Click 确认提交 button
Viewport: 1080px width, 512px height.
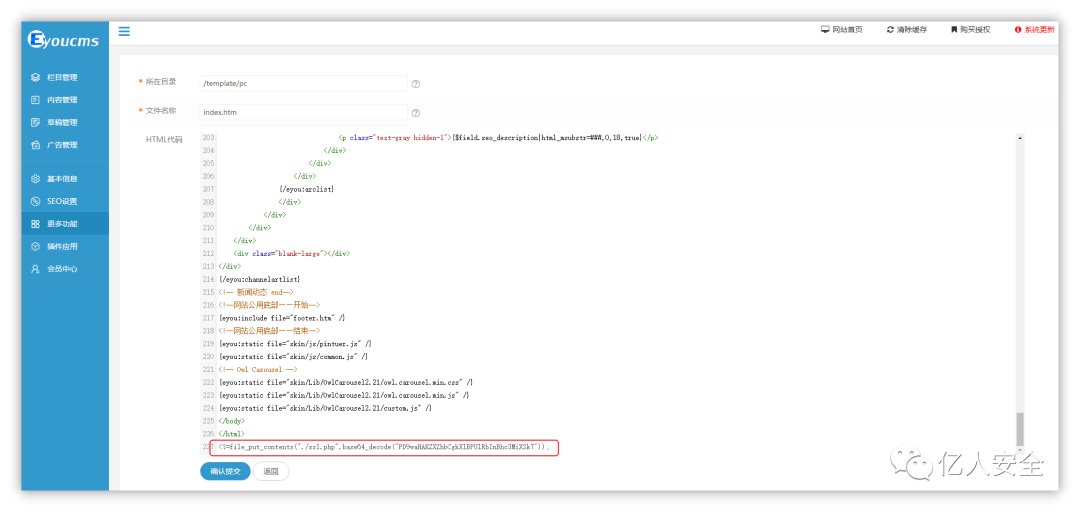225,471
